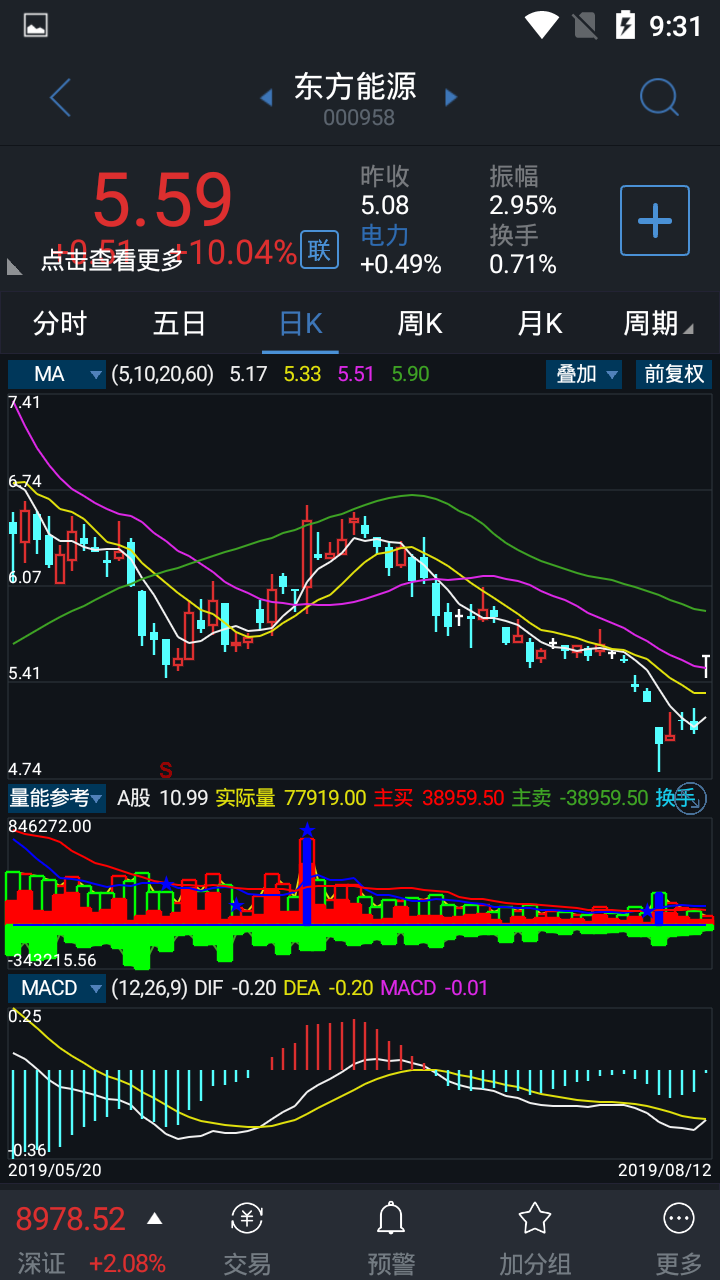720x1280 pixels.
Task: Tap MA20 value 5.51
Action: tap(356, 374)
